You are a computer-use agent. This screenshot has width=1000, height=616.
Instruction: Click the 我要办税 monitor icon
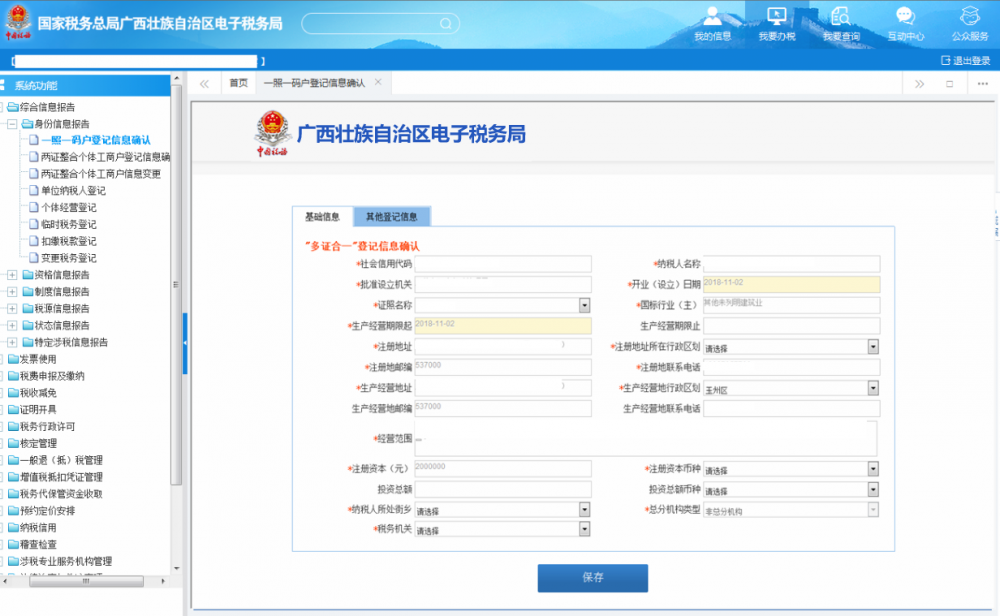click(x=776, y=17)
